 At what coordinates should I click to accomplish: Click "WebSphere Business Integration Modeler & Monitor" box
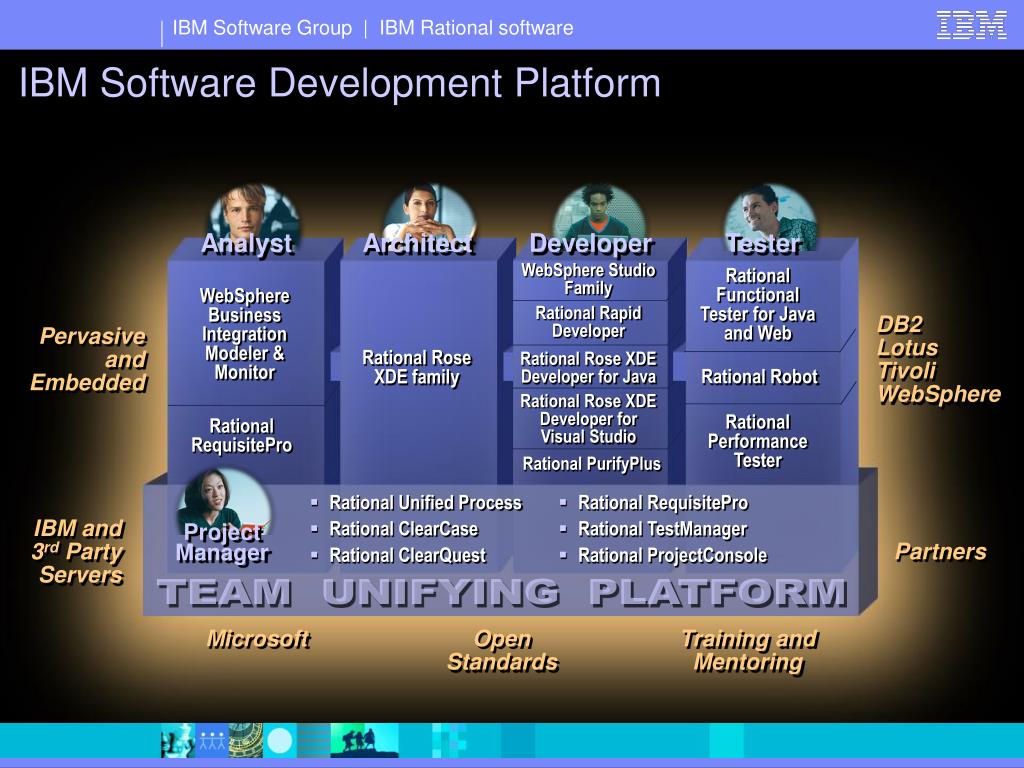(x=245, y=334)
